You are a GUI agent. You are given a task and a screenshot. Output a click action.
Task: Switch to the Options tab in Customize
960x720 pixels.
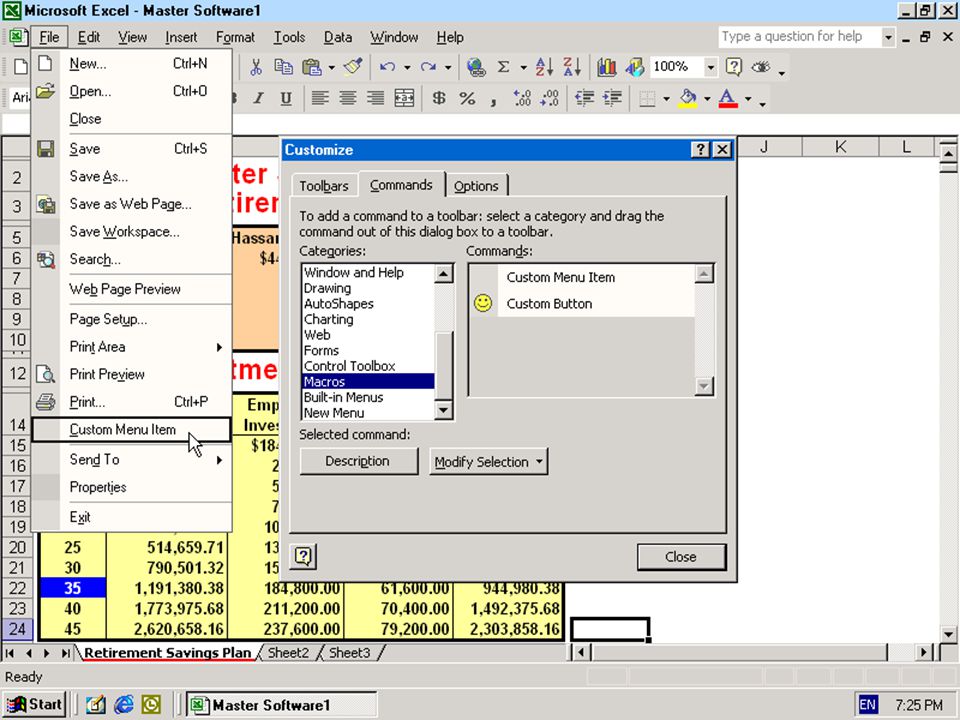476,186
